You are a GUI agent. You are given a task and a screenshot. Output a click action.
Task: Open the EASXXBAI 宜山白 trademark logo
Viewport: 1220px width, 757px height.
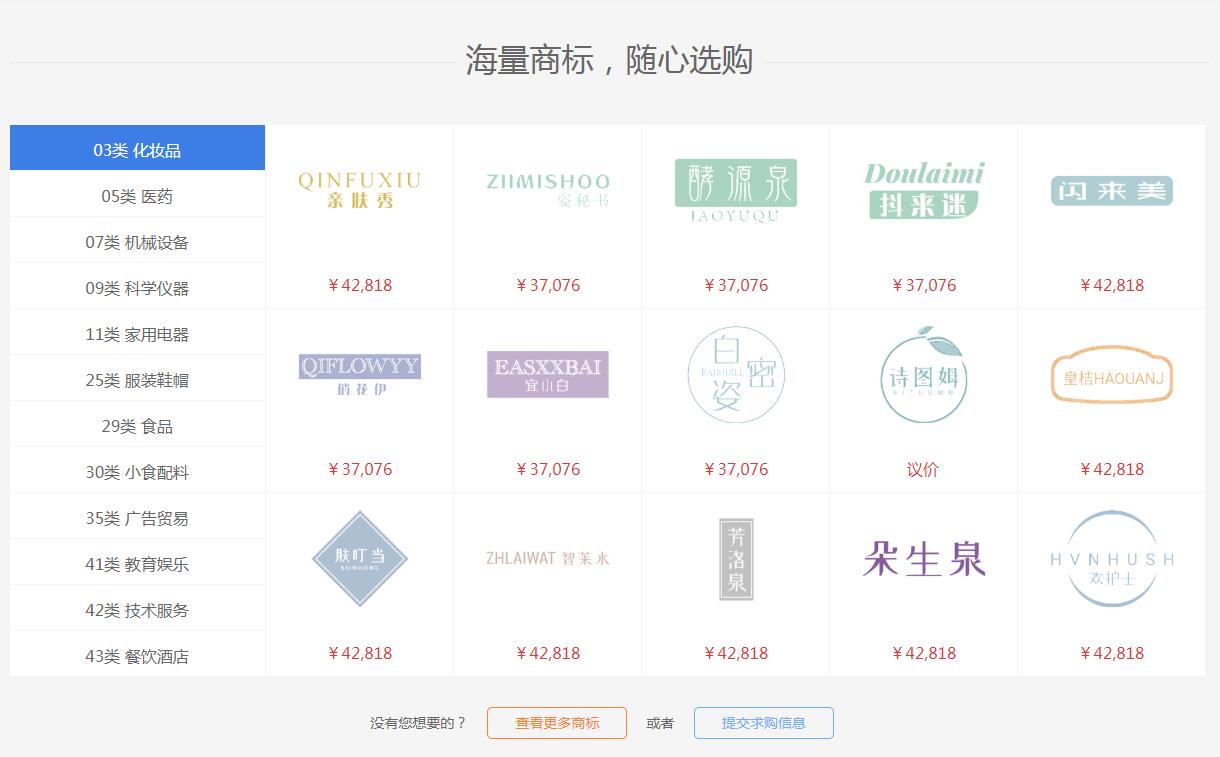coord(548,374)
